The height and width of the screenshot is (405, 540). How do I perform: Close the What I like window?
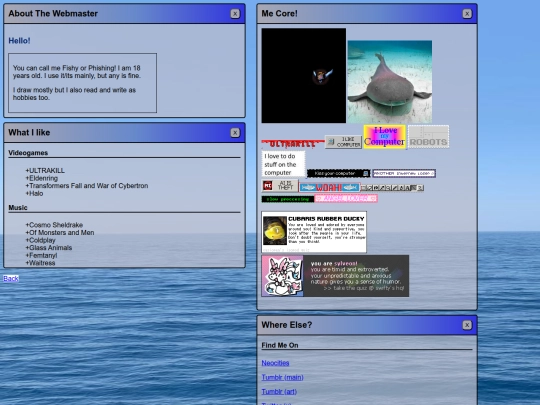coord(235,133)
